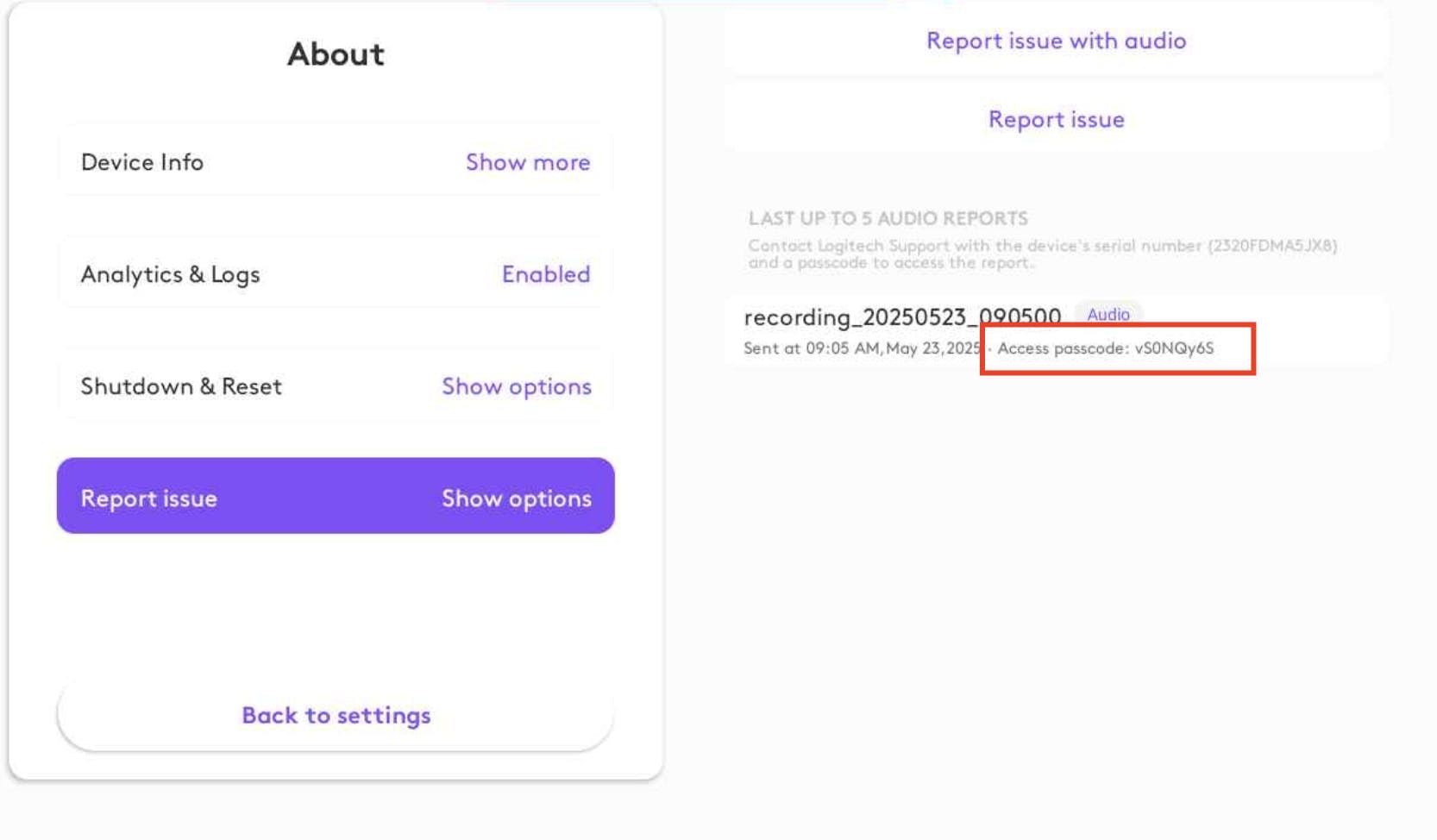The height and width of the screenshot is (840, 1437).
Task: Click "and a passcode to access the report" line
Action: (x=889, y=263)
